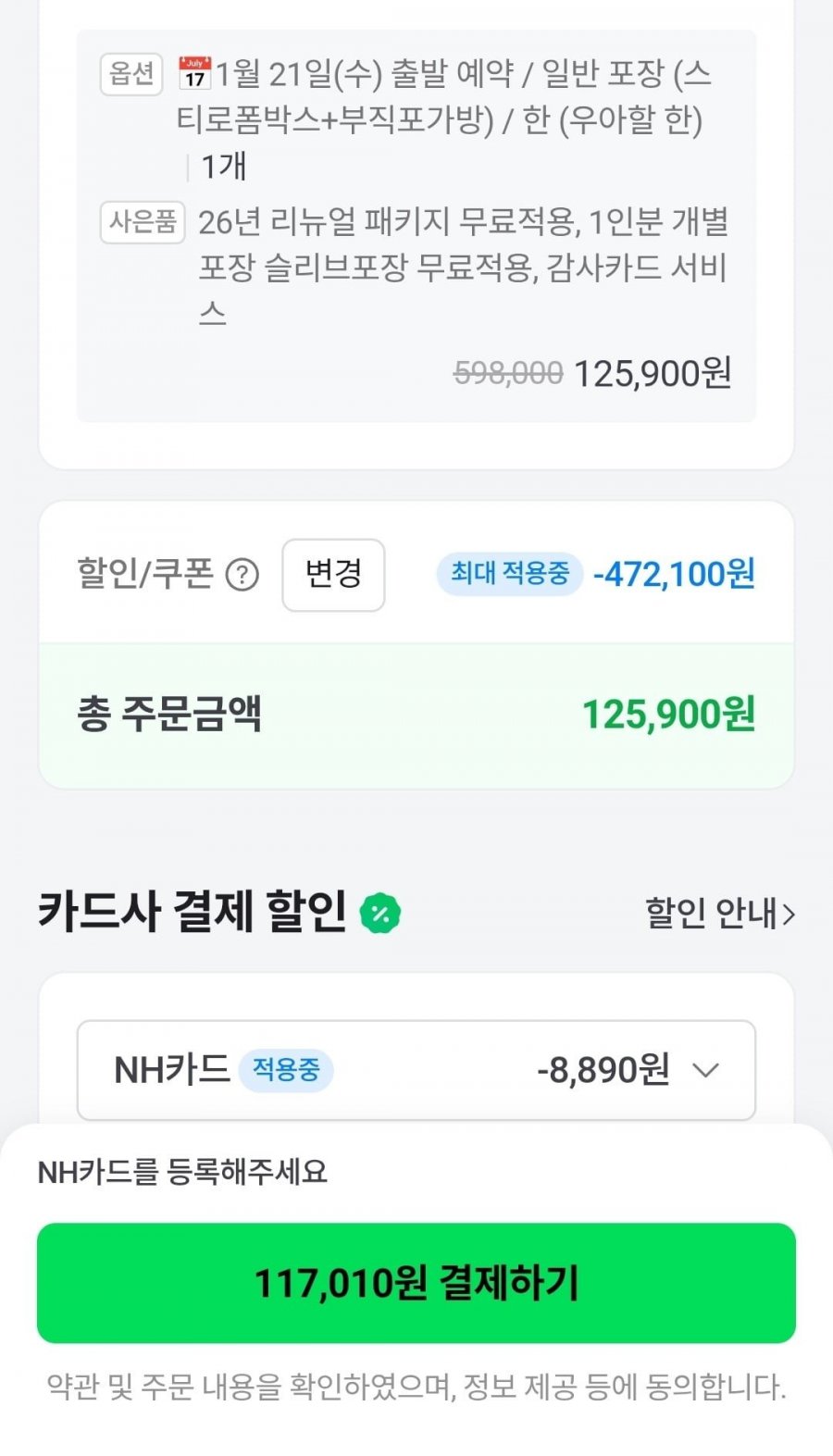Open the 할인 안내 link
Screen dimensions: 833x1456
[711, 914]
